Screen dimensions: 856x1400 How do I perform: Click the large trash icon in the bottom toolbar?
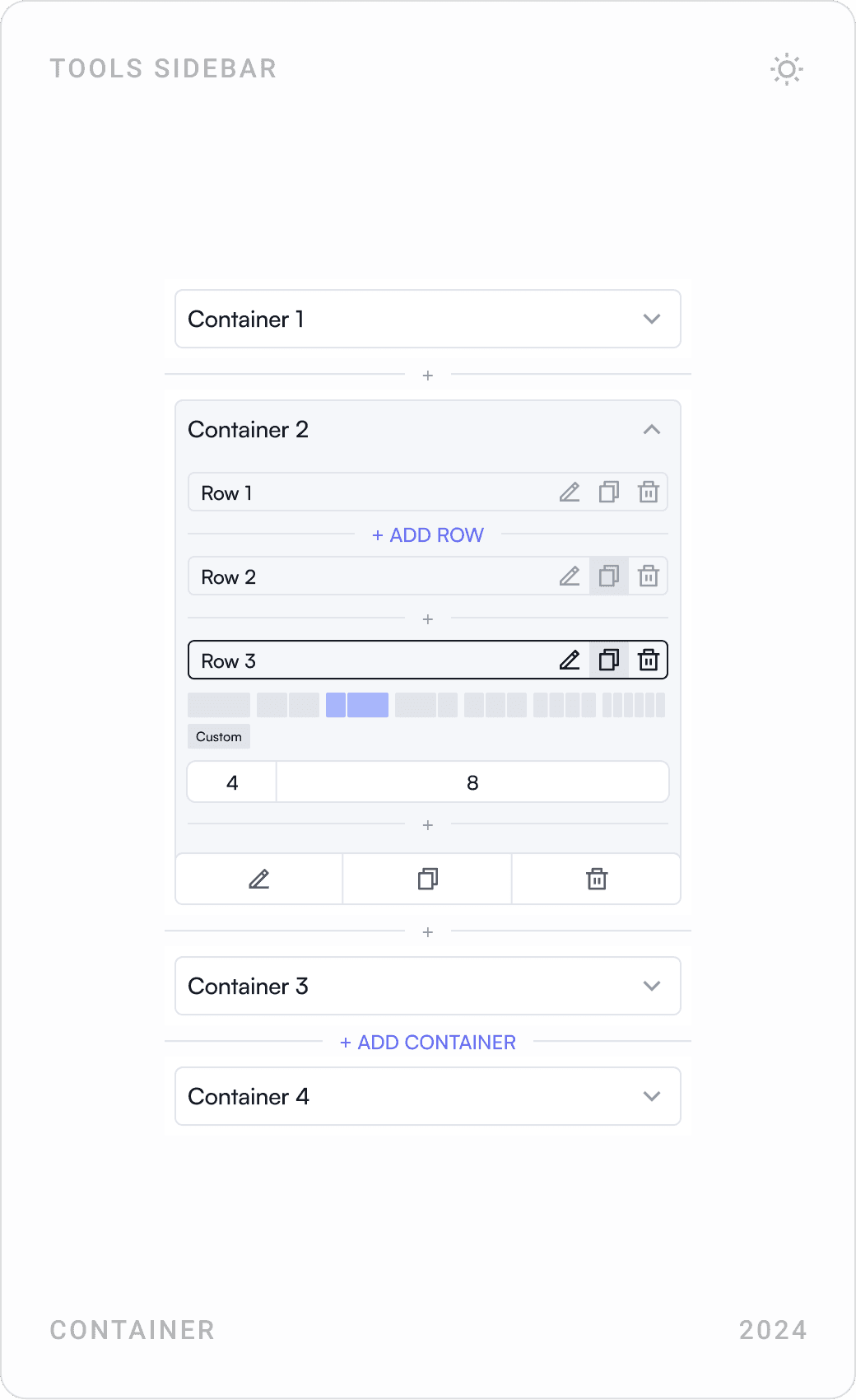[x=596, y=879]
